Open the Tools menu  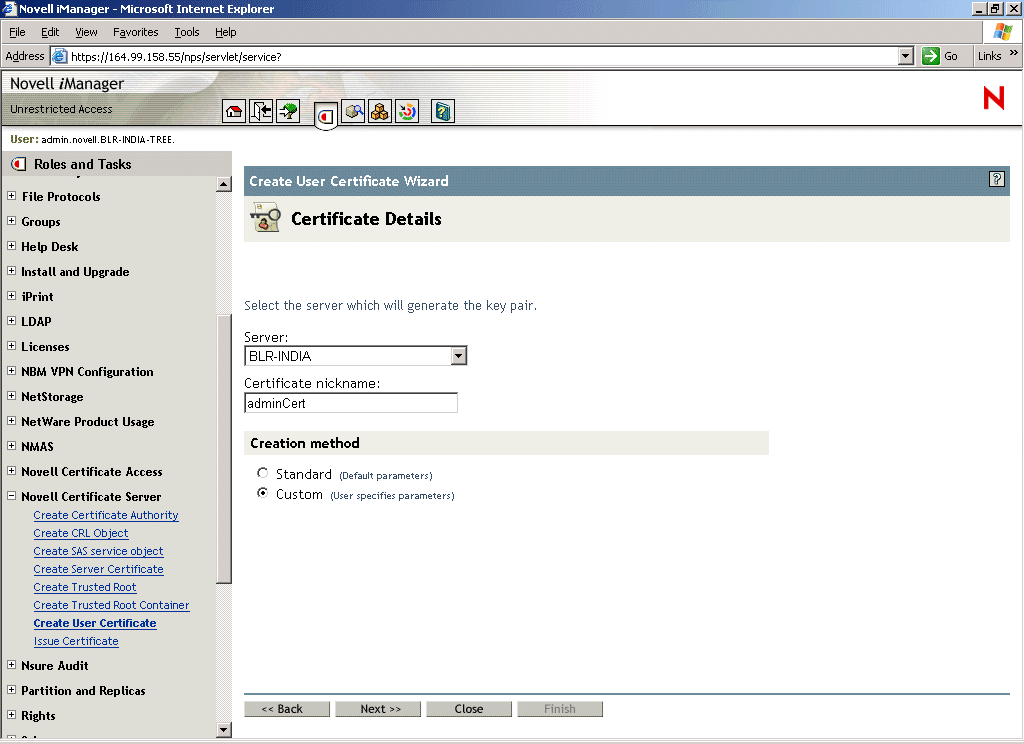click(x=187, y=32)
